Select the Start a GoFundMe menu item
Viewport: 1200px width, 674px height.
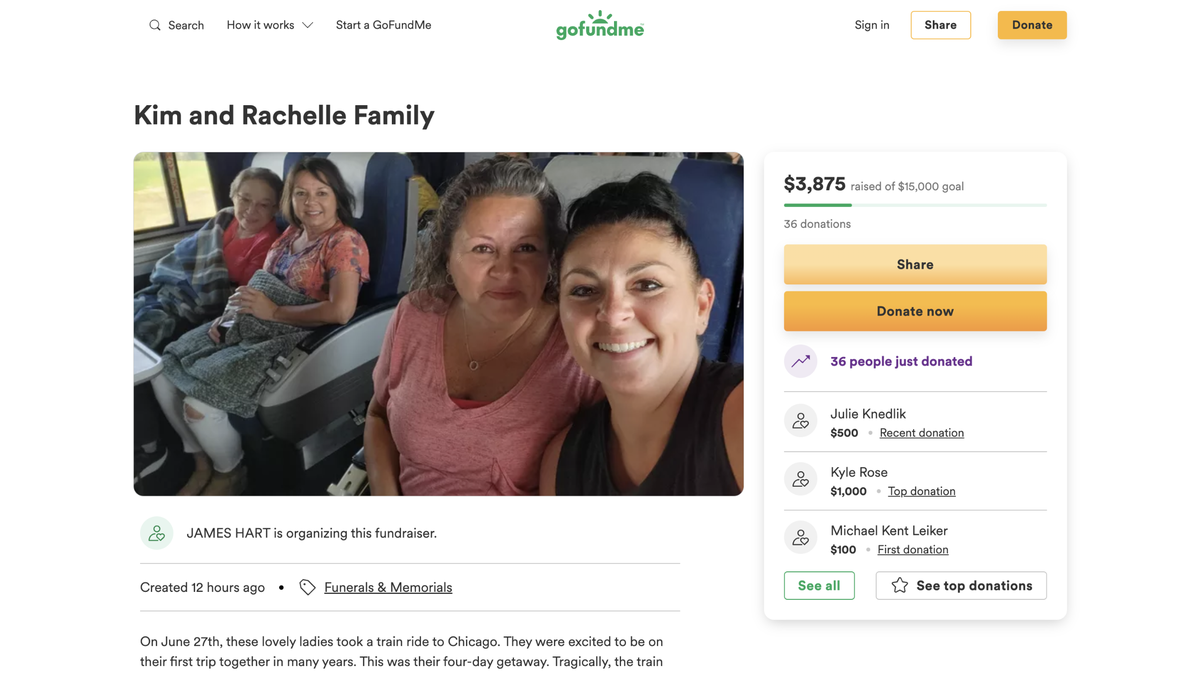[383, 24]
